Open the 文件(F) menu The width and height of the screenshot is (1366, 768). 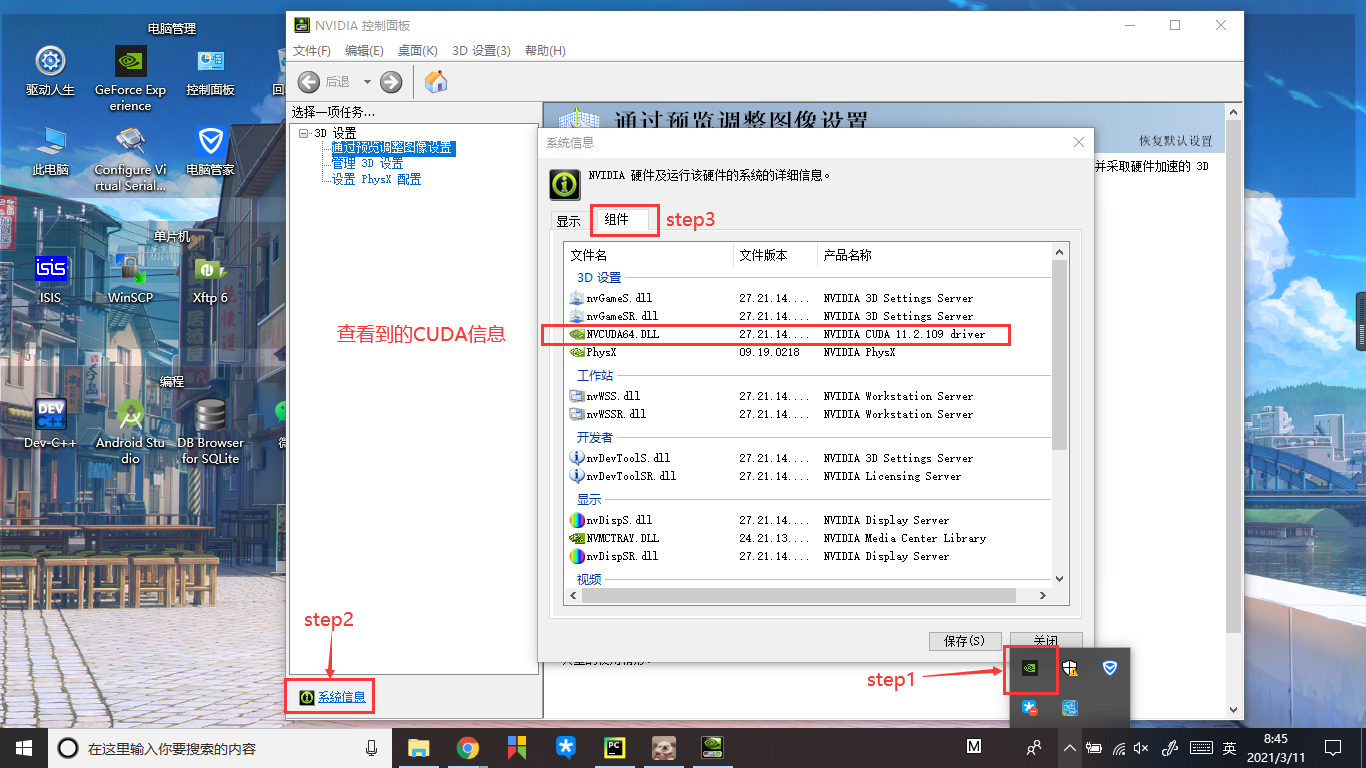pos(311,51)
